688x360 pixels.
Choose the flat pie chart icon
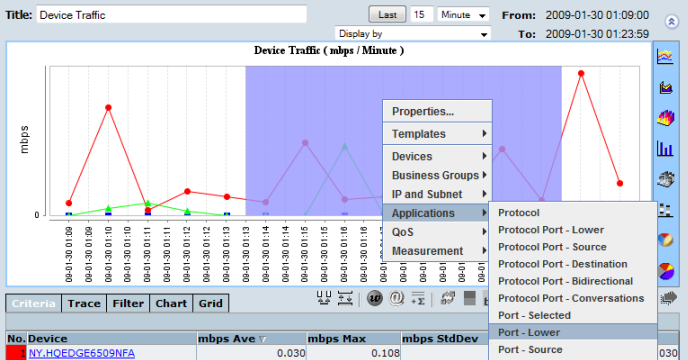pyautogui.click(x=665, y=240)
